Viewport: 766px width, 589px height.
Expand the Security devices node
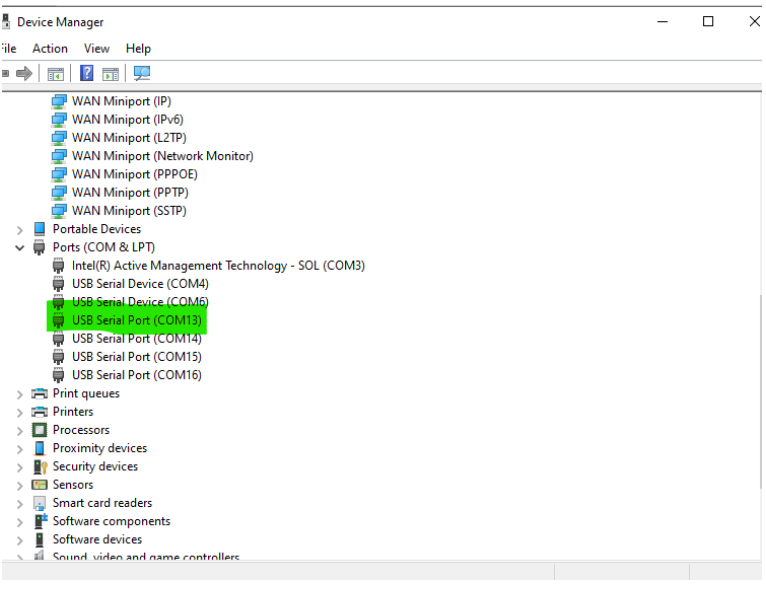[x=20, y=467]
